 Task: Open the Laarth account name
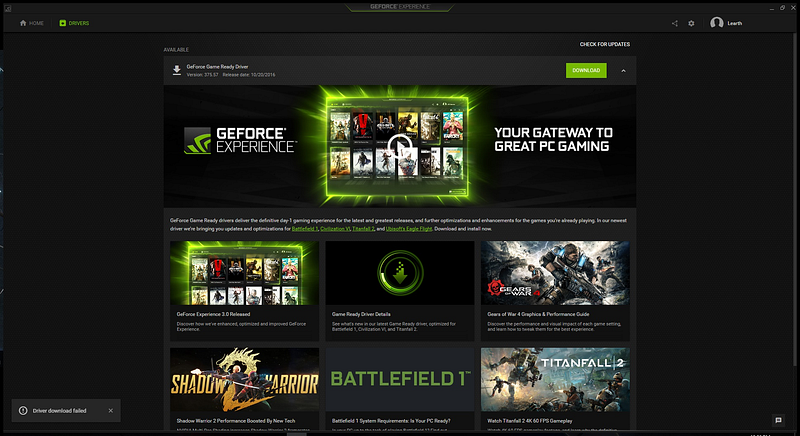point(735,23)
